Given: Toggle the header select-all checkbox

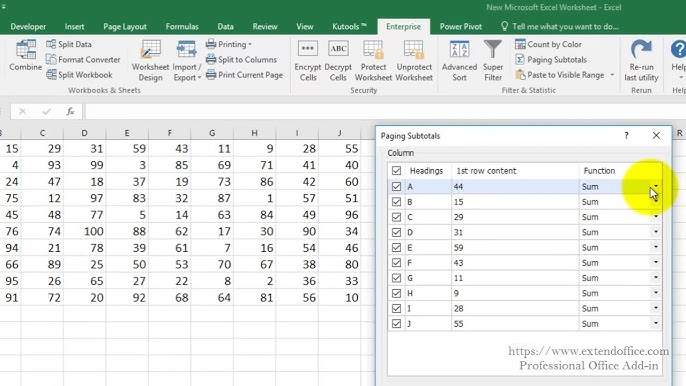Looking at the screenshot, I should point(396,171).
